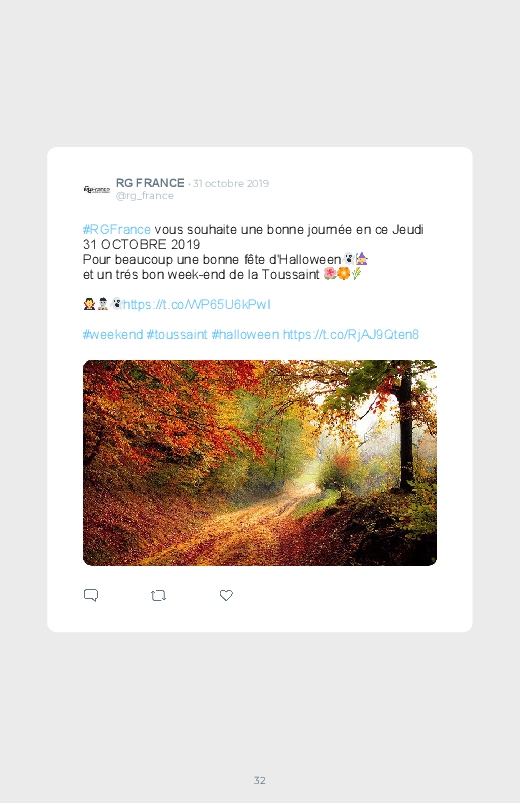Image resolution: width=520 pixels, height=803 pixels.
Task: Open the RG France profile avatar
Action: [97, 189]
